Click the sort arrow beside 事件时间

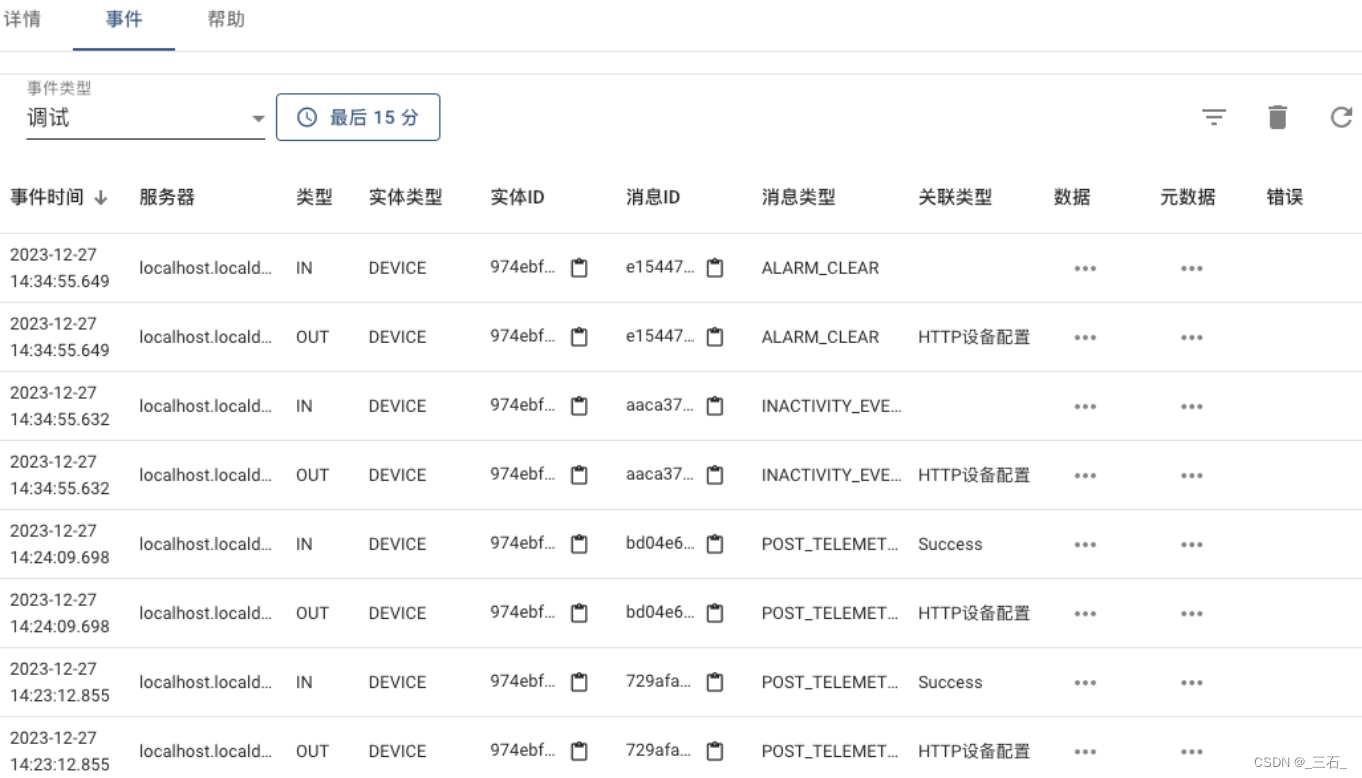pos(101,197)
